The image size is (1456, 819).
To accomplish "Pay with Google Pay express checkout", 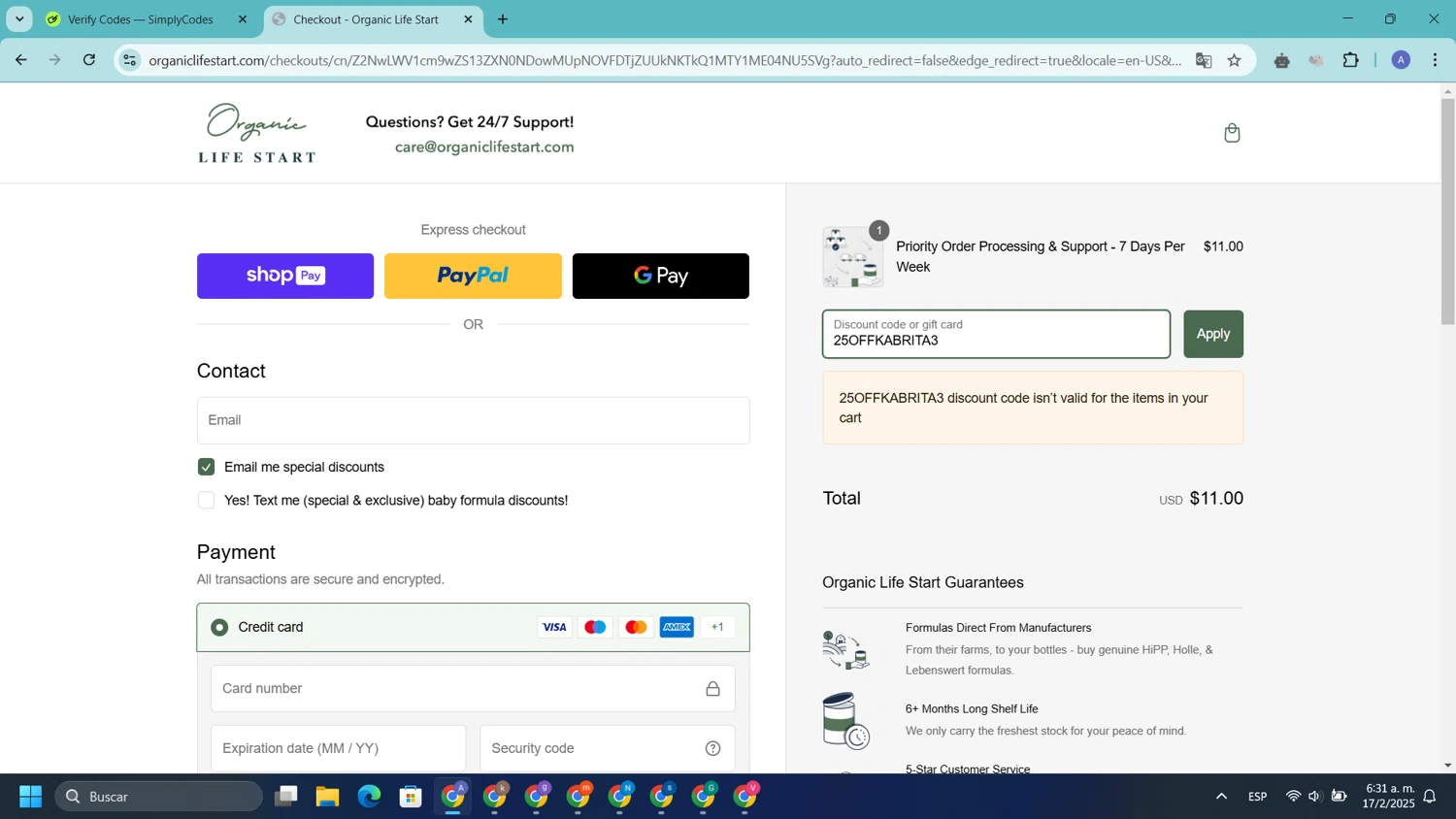I will click(x=661, y=276).
